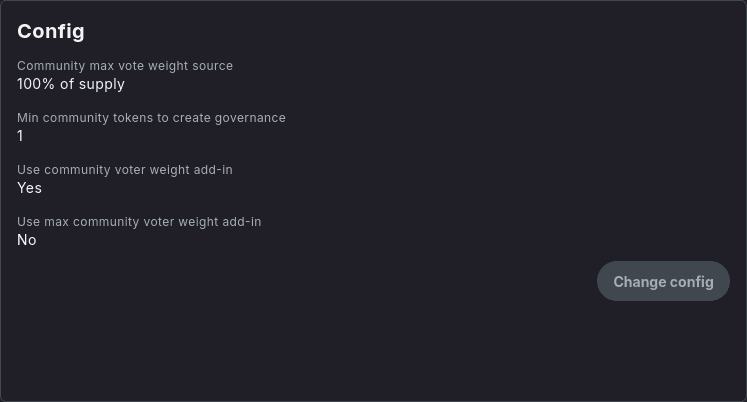747x402 pixels.
Task: Click the No text under max voter add-in
Action: tap(27, 240)
